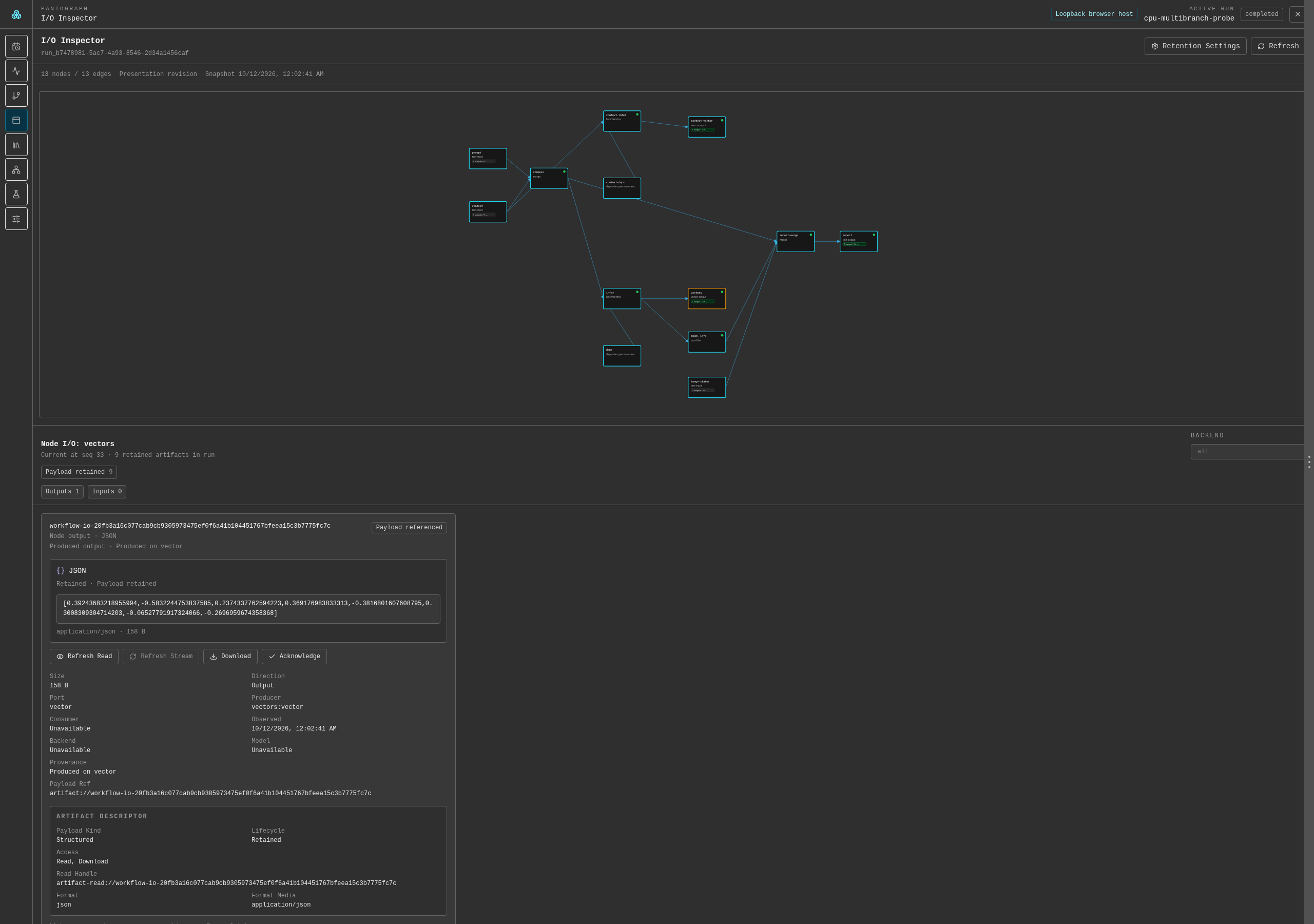This screenshot has width=1314, height=924.
Task: Open Retention Settings
Action: pyautogui.click(x=1195, y=46)
